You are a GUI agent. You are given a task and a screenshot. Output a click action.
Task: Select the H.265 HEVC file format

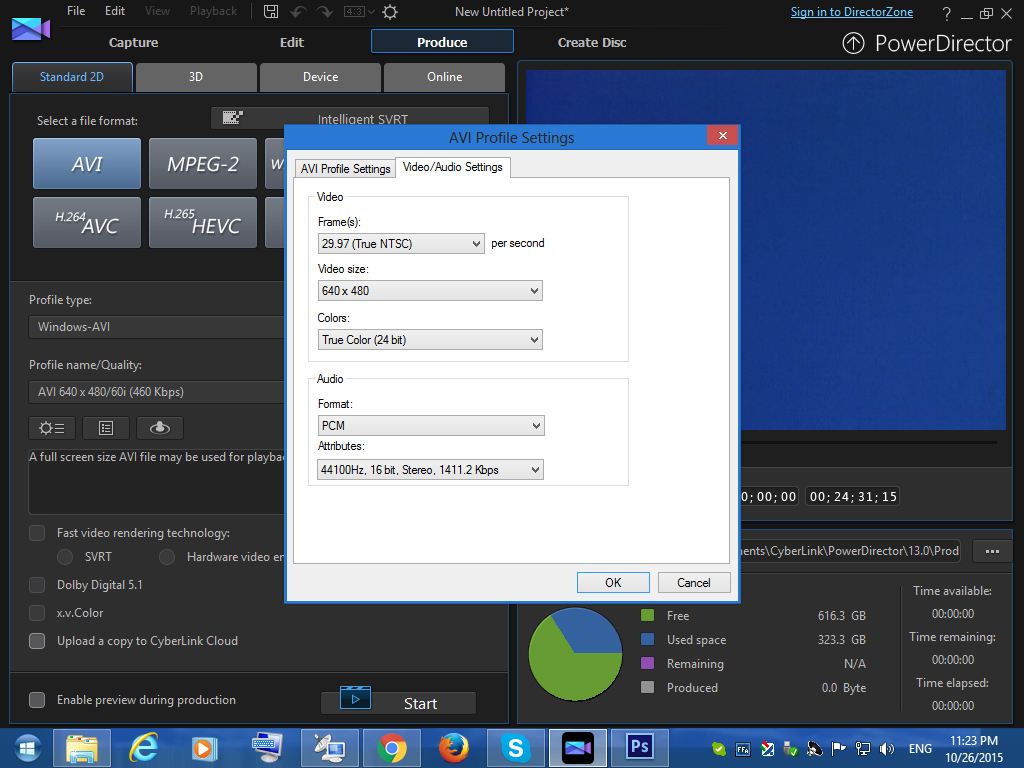[x=202, y=222]
